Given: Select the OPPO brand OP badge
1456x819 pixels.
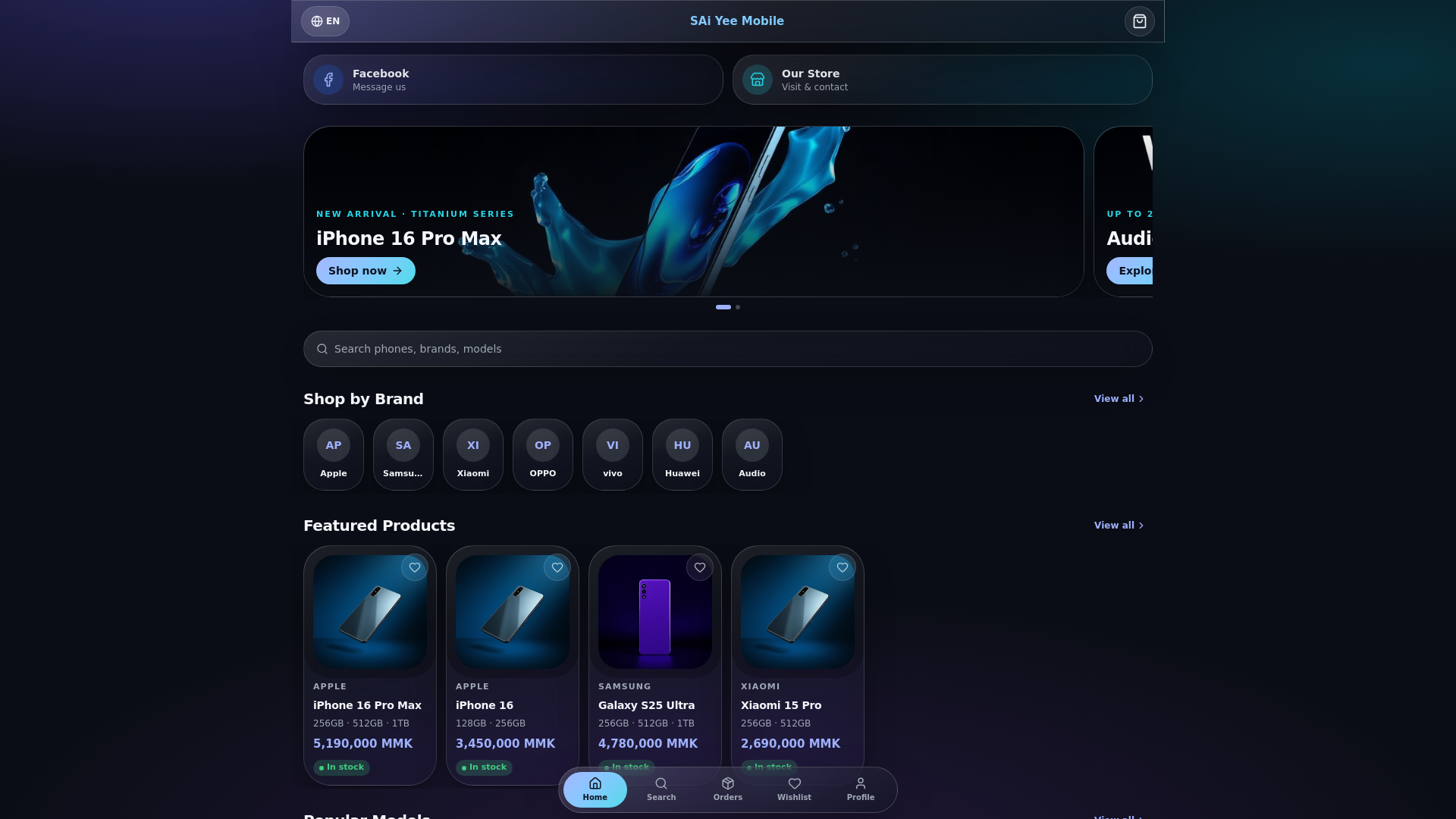Looking at the screenshot, I should point(543,445).
